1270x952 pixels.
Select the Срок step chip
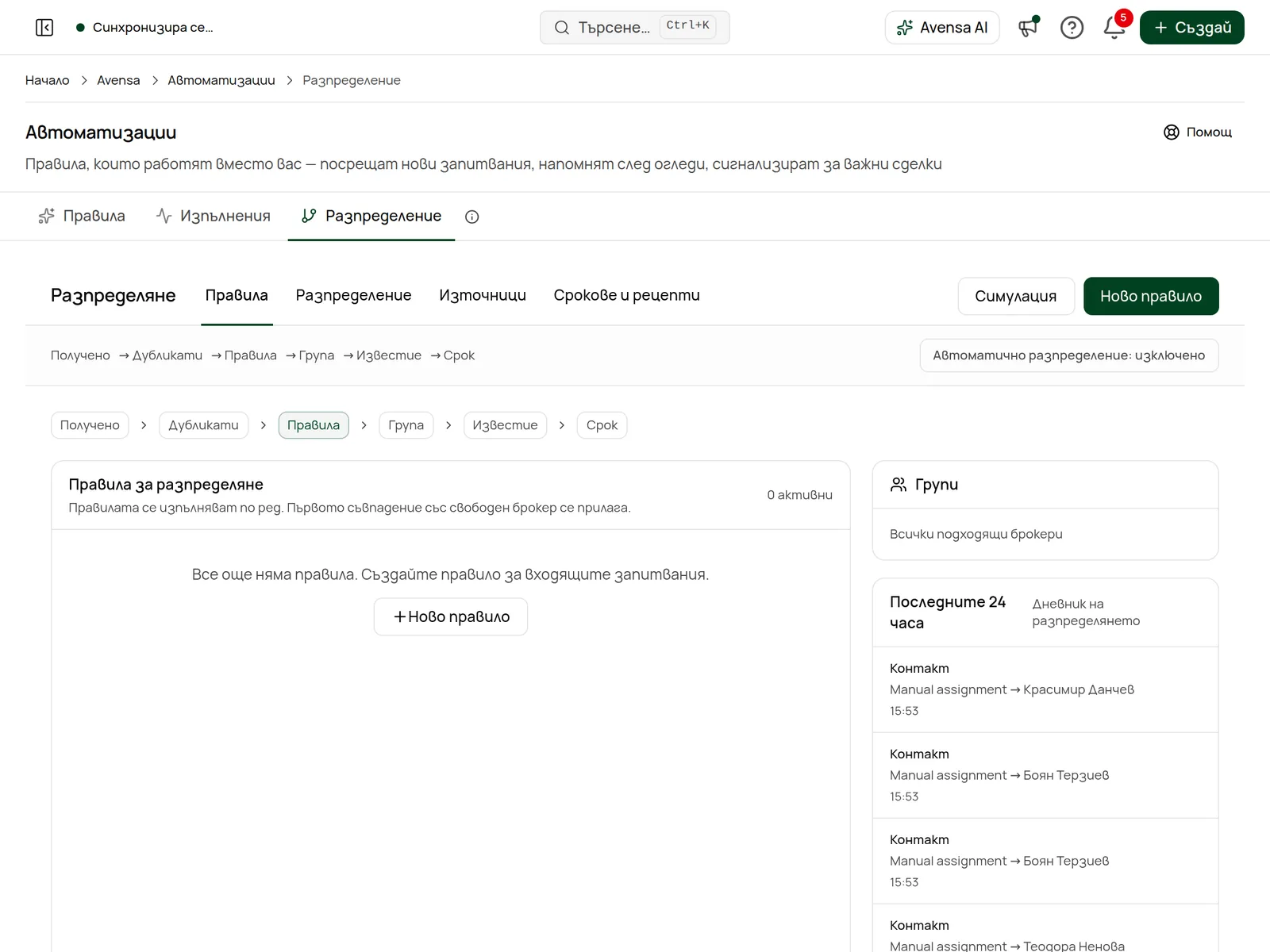[602, 425]
